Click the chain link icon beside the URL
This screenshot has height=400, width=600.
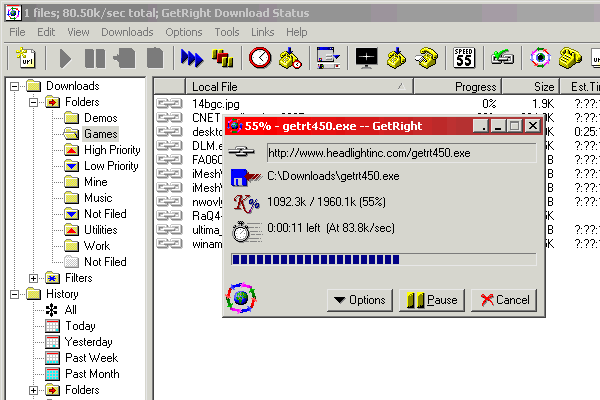point(241,152)
